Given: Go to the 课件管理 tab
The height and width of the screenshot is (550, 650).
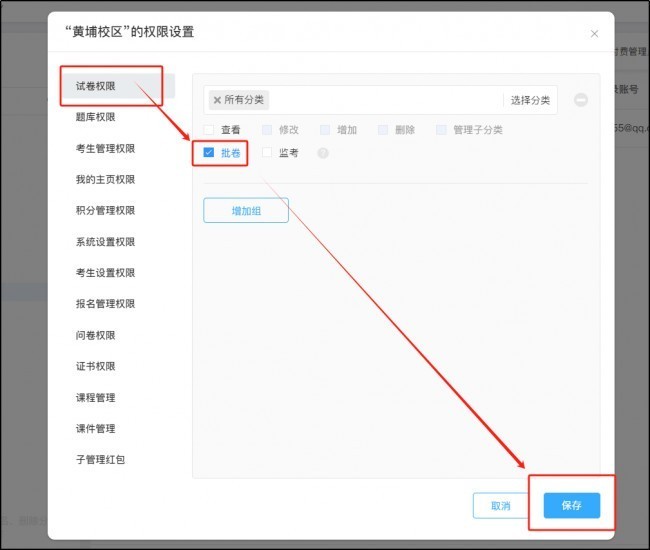Looking at the screenshot, I should [x=95, y=429].
